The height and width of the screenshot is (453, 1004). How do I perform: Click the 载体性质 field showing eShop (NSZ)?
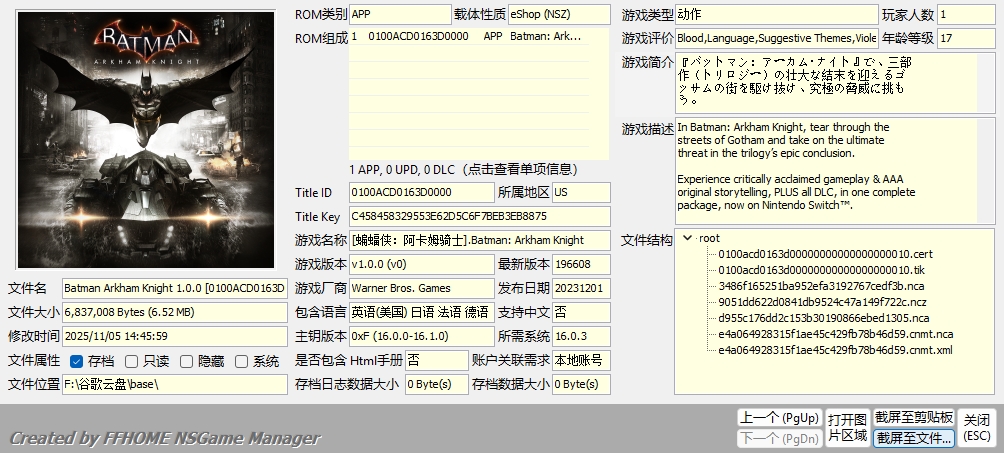click(x=559, y=14)
